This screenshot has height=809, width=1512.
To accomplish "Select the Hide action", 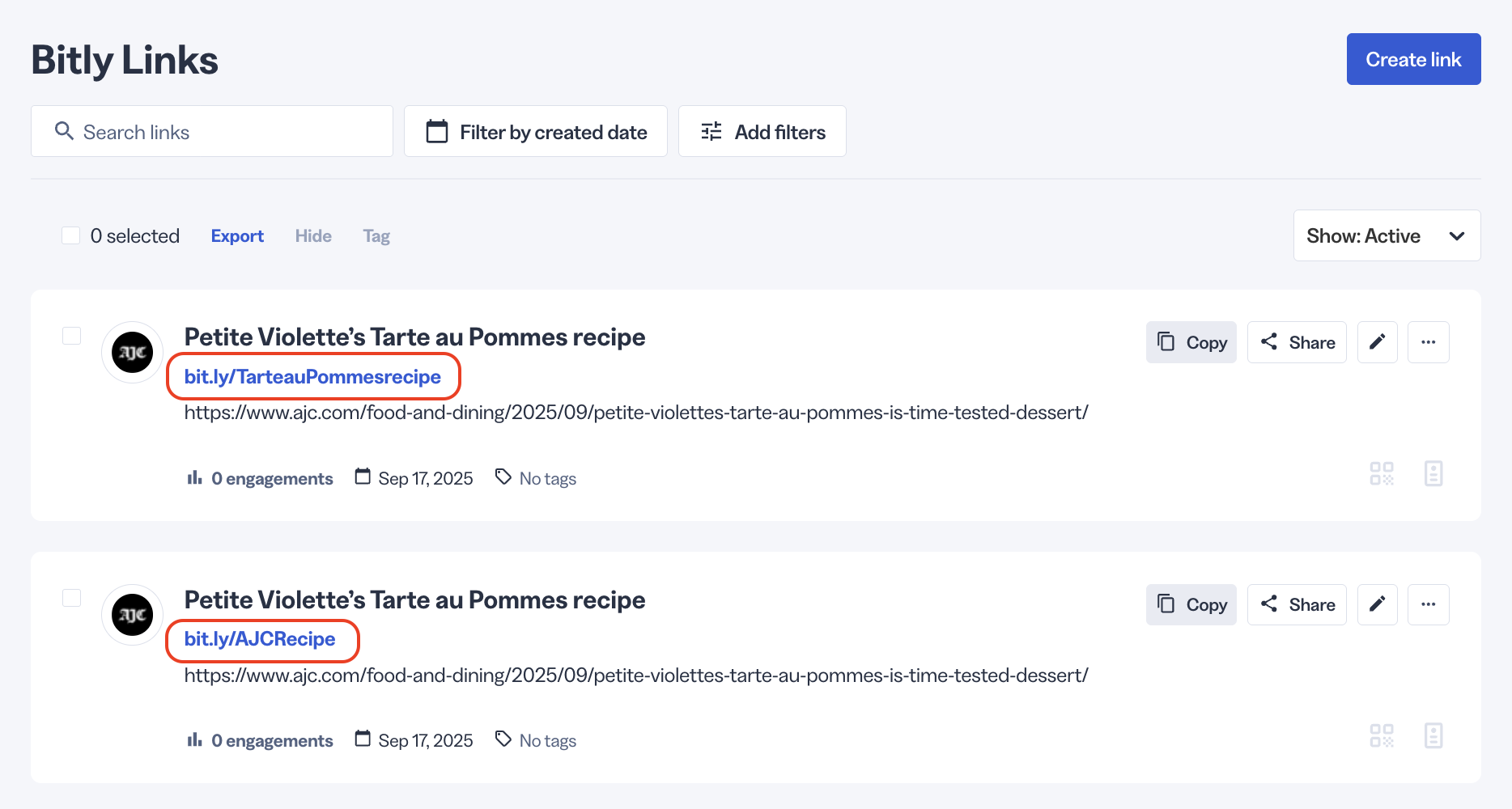I will 313,235.
